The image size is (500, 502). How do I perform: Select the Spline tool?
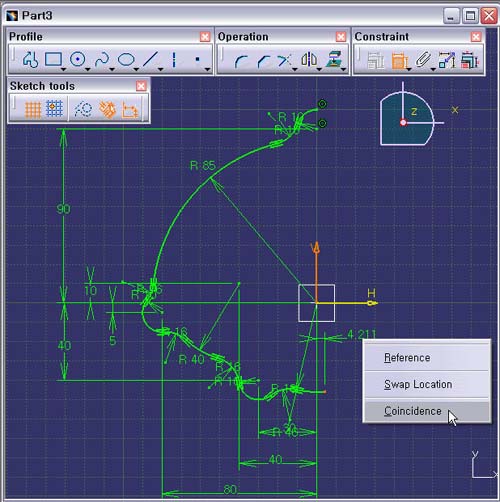(x=102, y=60)
